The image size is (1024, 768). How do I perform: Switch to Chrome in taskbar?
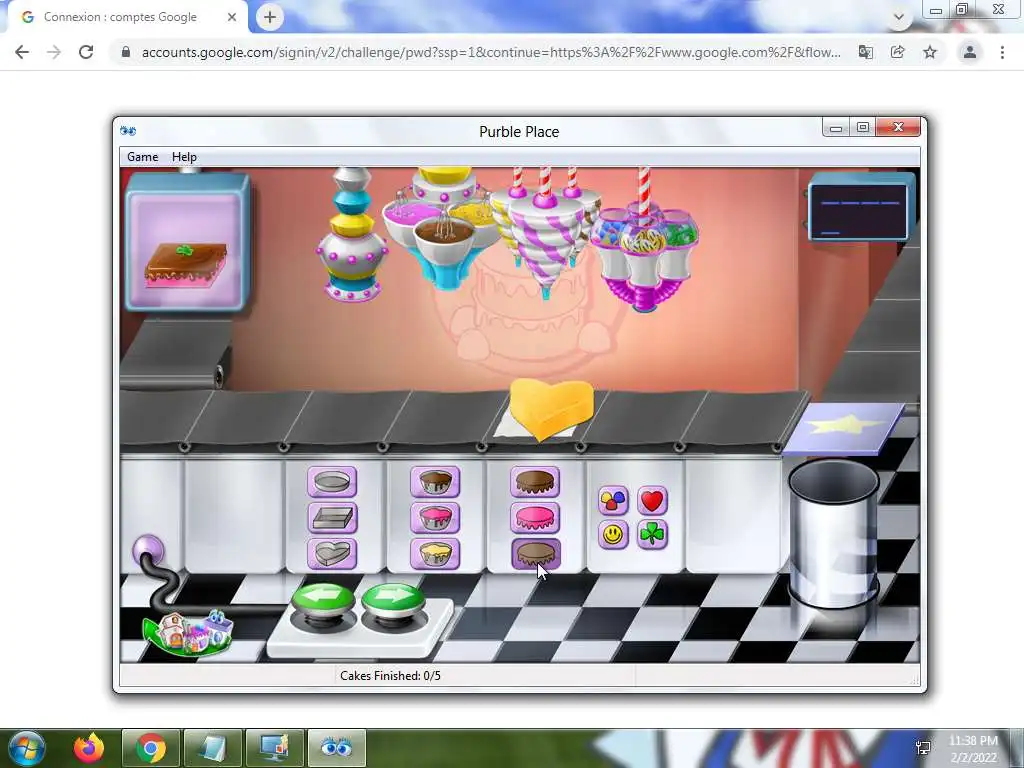click(151, 748)
